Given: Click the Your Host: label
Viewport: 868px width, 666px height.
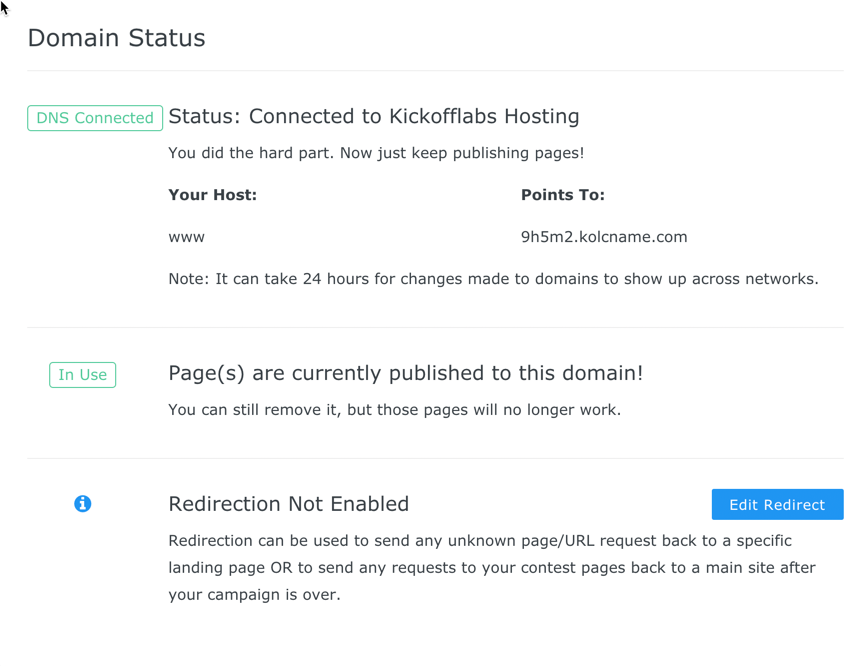Looking at the screenshot, I should coord(213,195).
